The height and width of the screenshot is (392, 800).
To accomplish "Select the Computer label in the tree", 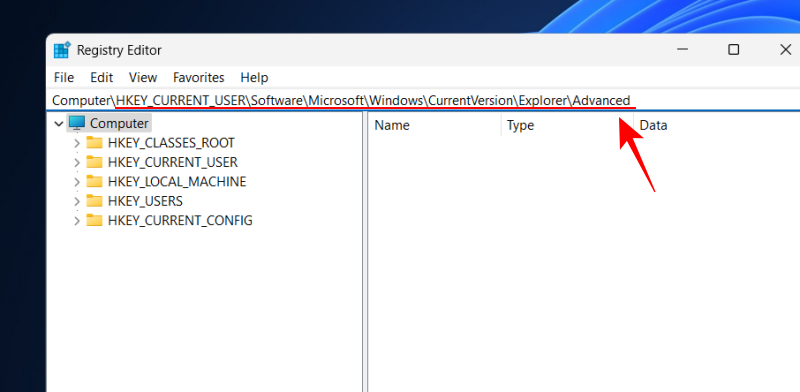I will [x=119, y=124].
